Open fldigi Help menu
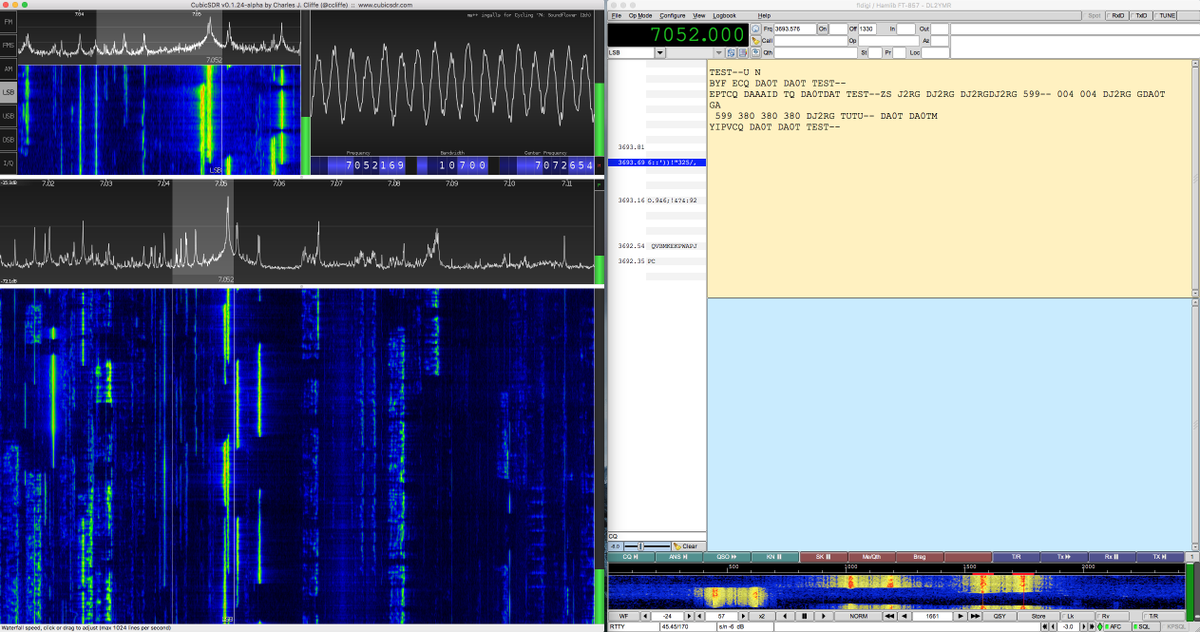This screenshot has width=1200, height=632. click(x=764, y=16)
